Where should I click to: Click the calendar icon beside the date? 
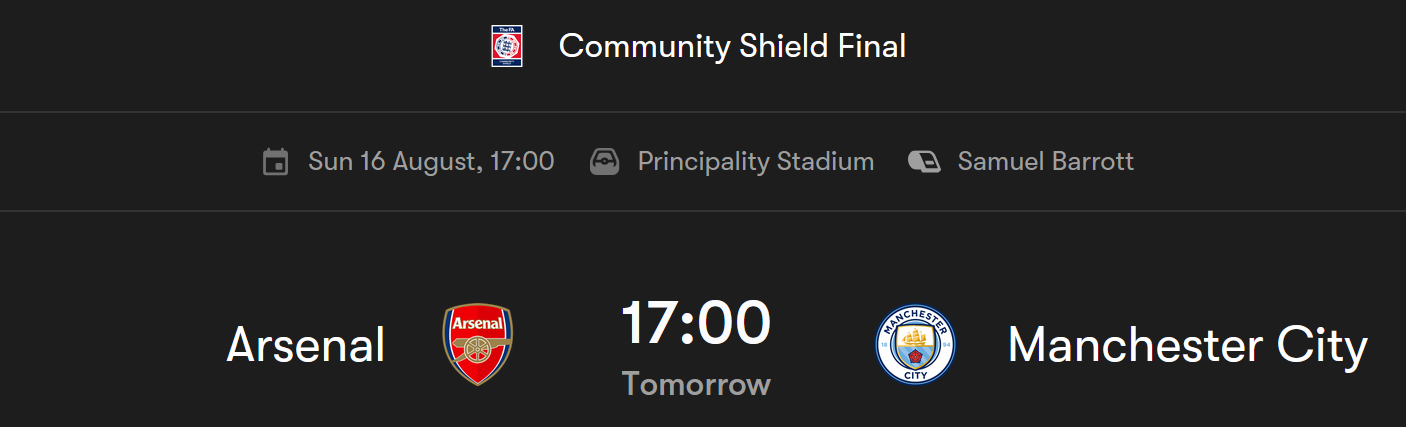(x=275, y=162)
